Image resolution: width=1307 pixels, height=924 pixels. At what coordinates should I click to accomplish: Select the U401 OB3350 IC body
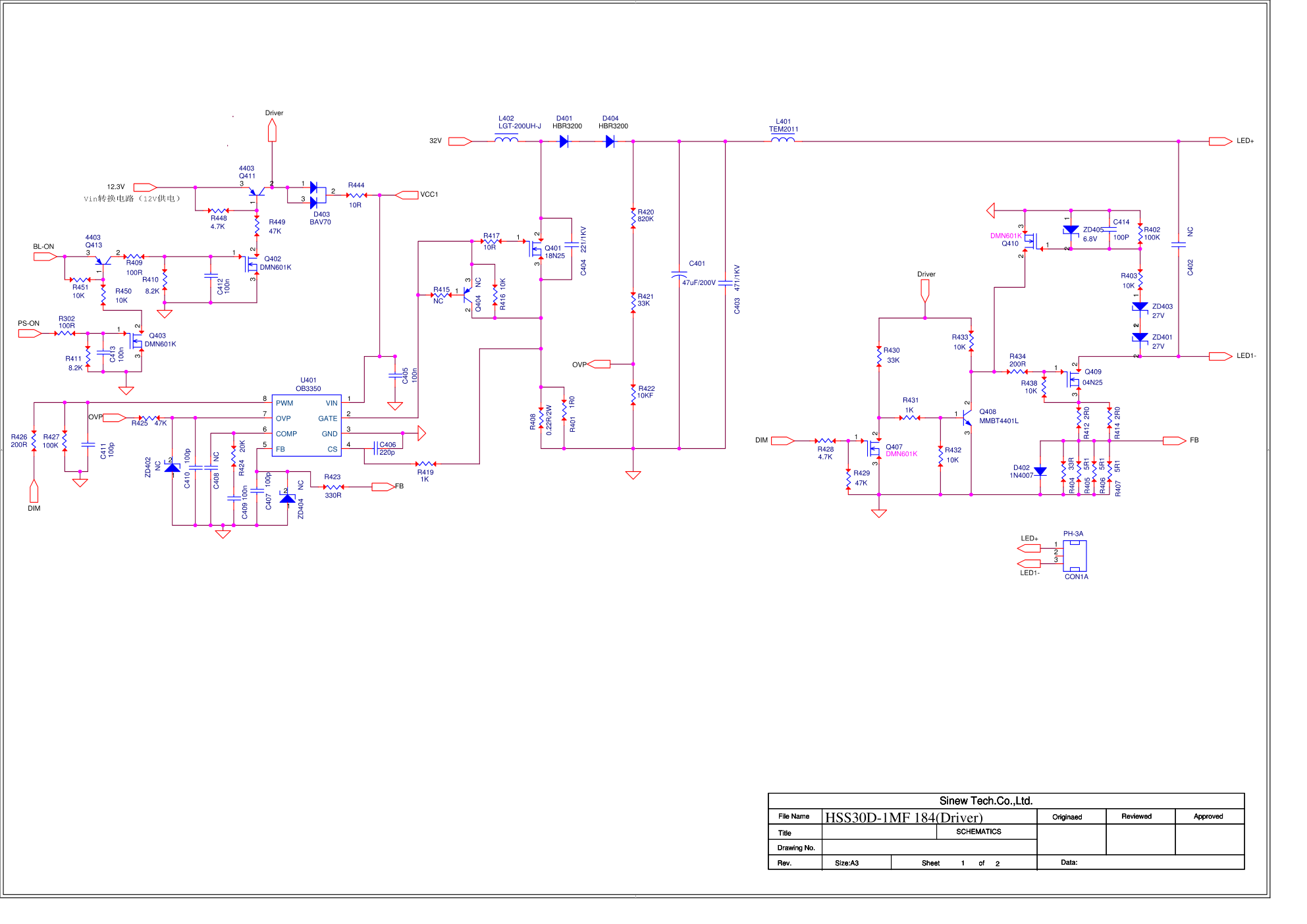point(307,425)
